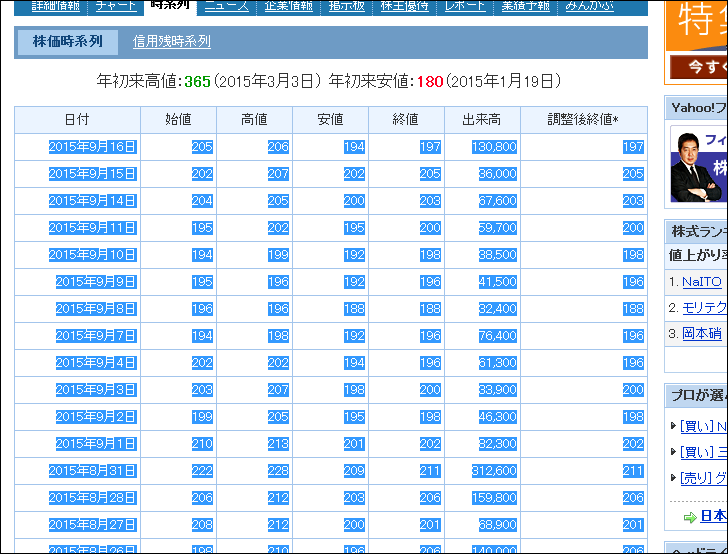This screenshot has height=554, width=728.
Task: Click the 今すぐ banner button
Action: click(698, 67)
